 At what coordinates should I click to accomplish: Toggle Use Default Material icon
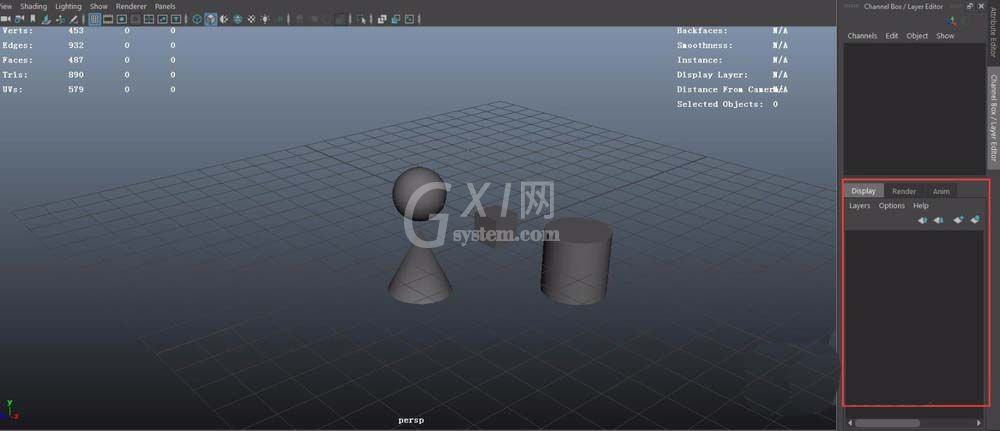coord(224,19)
